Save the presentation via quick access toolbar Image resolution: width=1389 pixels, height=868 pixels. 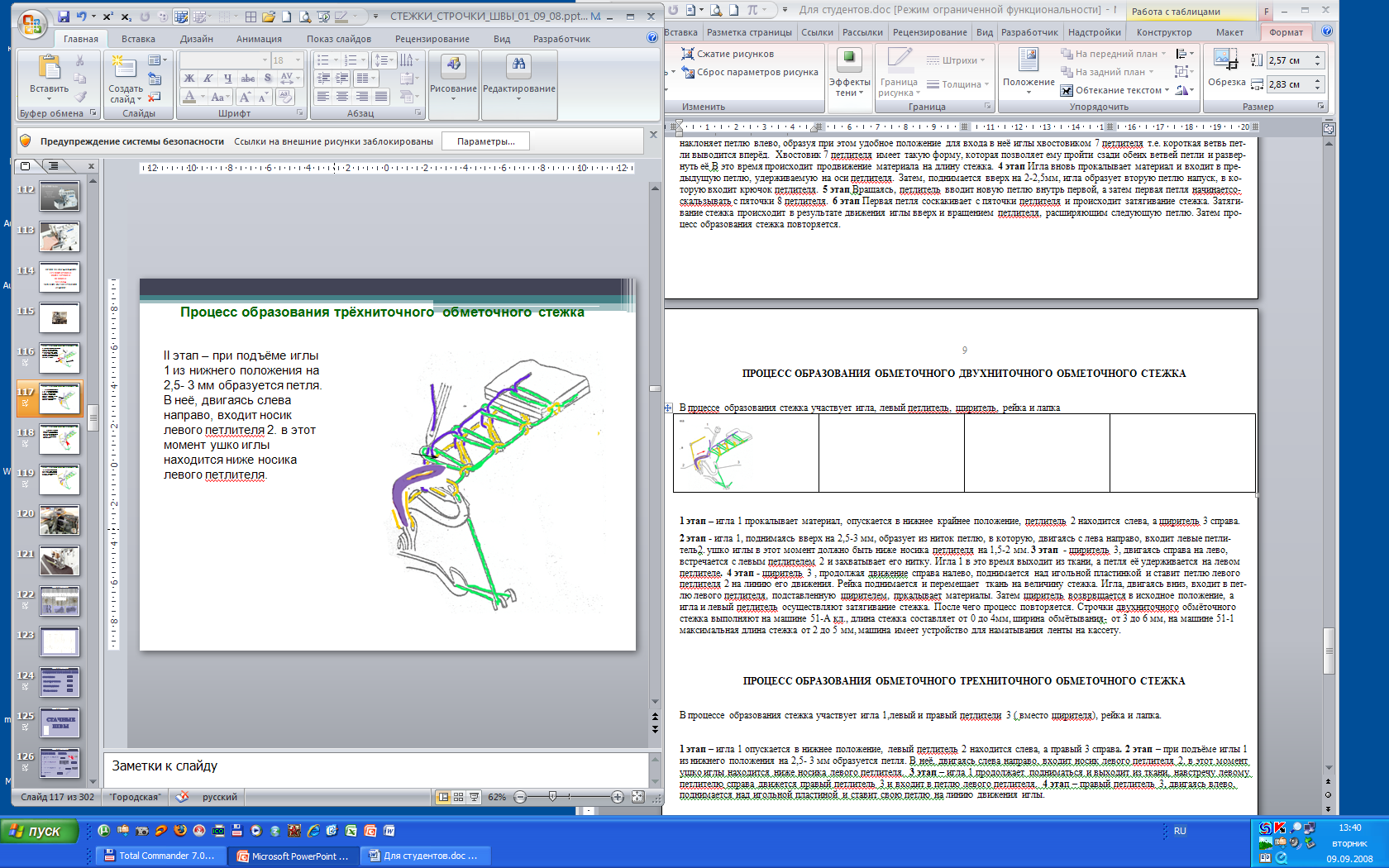64,17
